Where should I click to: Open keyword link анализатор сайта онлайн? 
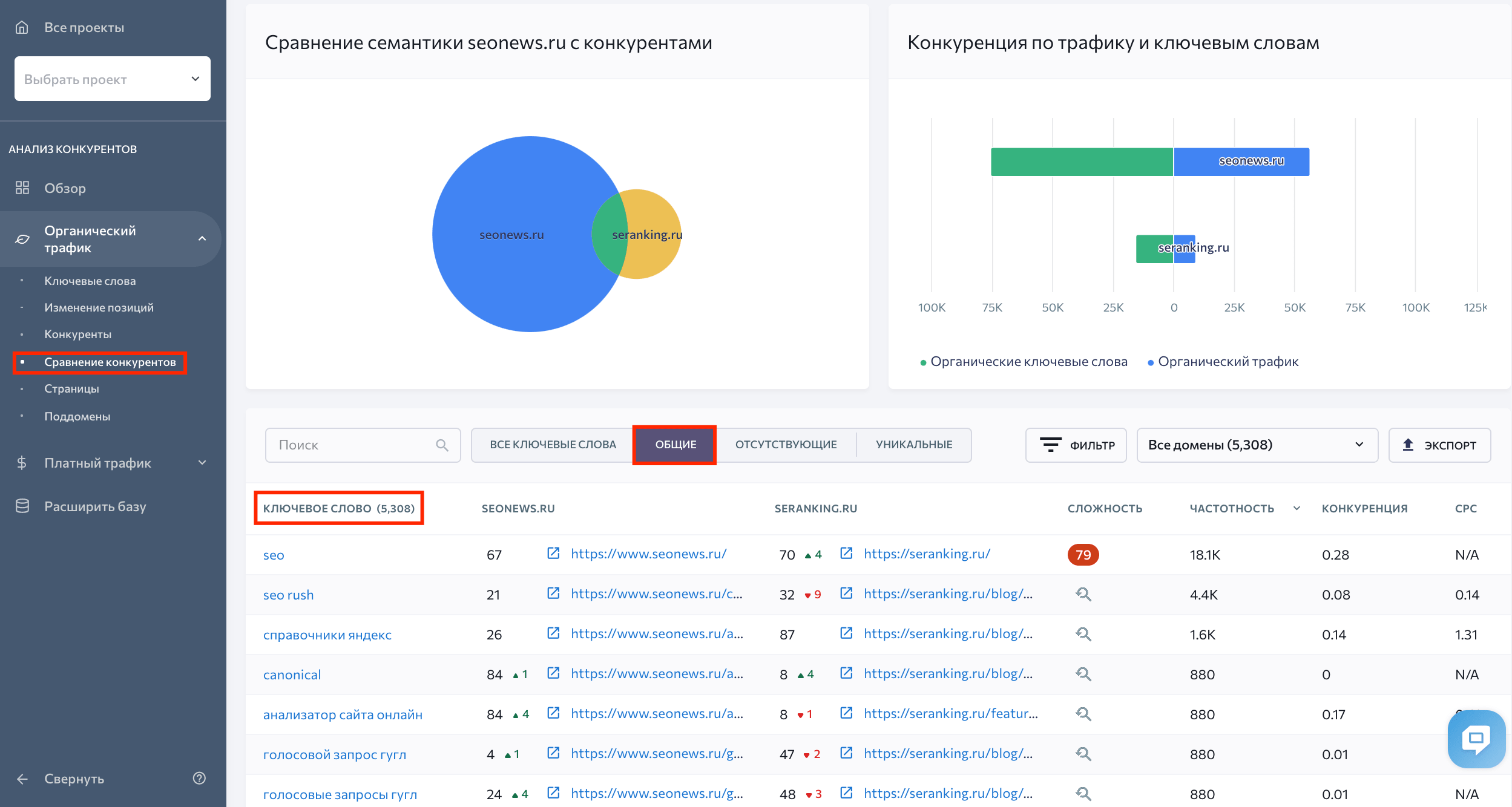pos(343,714)
